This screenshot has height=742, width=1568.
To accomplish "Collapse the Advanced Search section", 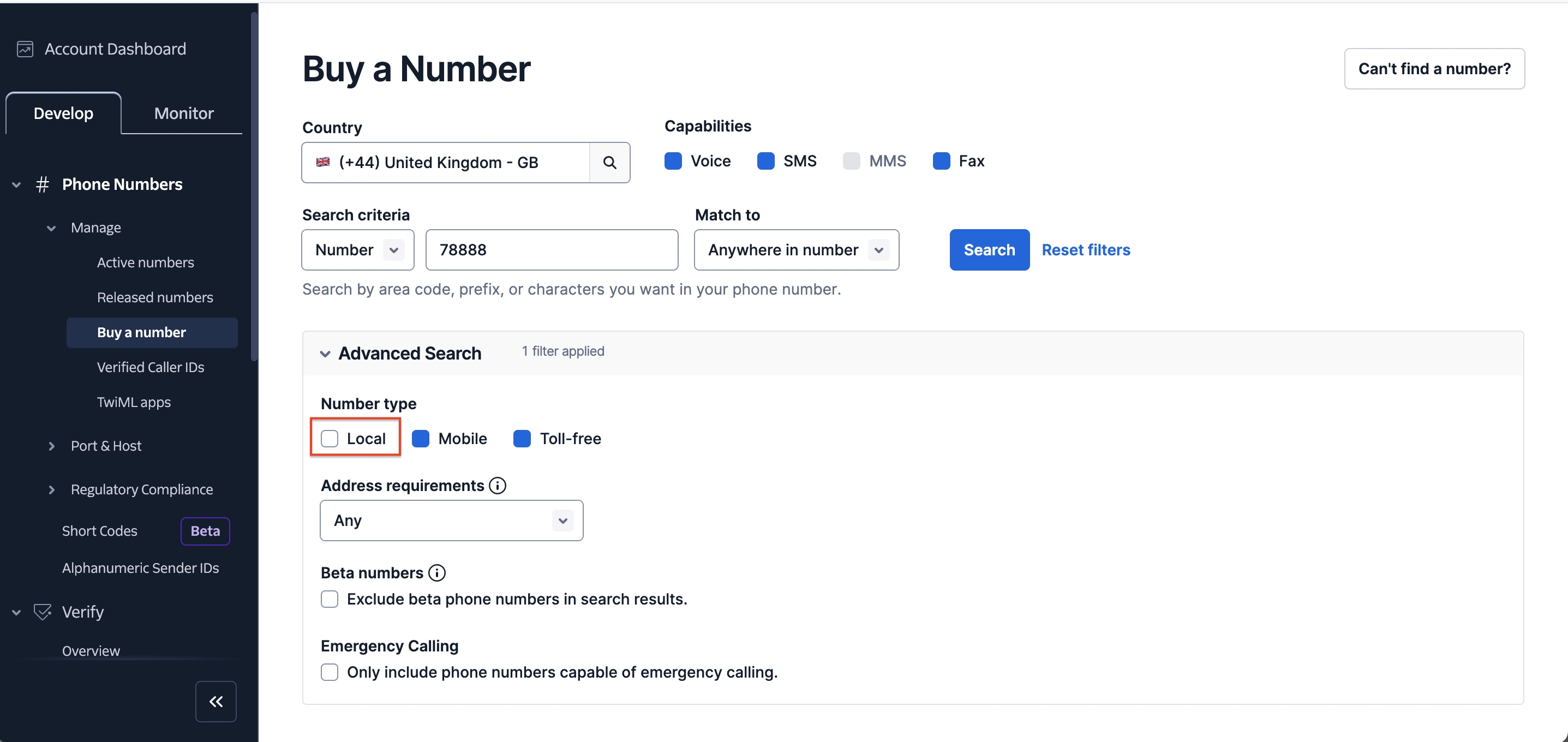I will tap(325, 354).
